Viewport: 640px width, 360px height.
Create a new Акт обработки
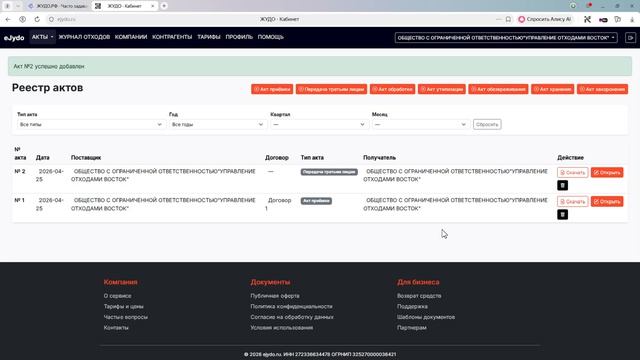[392, 89]
